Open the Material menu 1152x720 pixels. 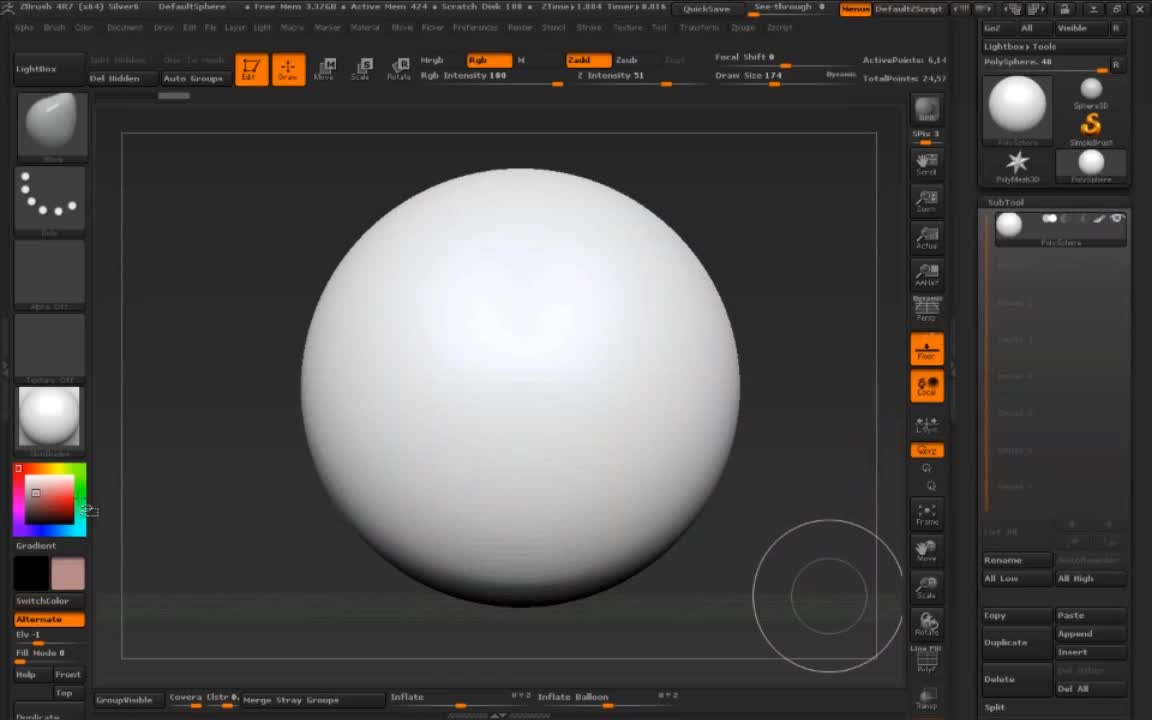(365, 28)
